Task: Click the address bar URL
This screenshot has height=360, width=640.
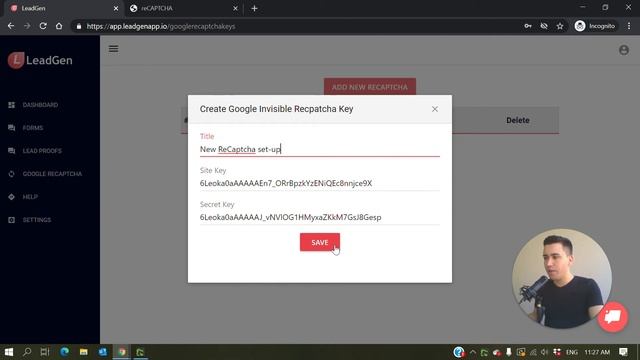Action: pyautogui.click(x=161, y=26)
